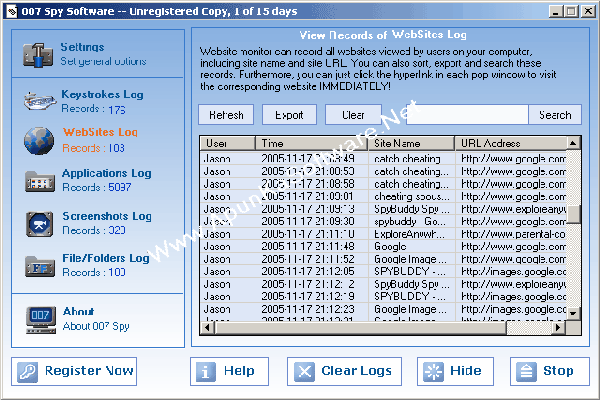Click the sparkle icon on Hide button
This screenshot has height=400, width=600.
point(433,372)
